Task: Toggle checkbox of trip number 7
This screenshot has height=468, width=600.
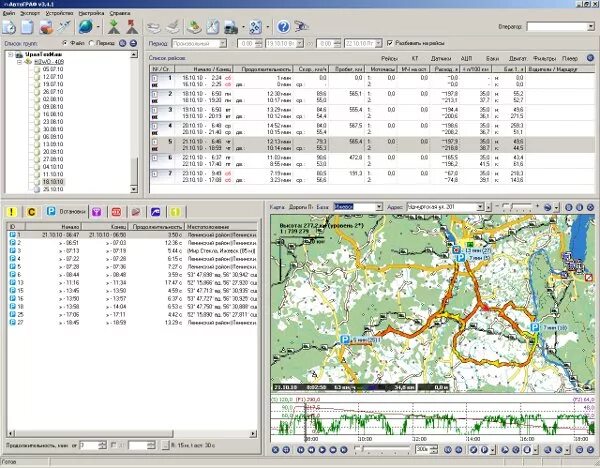Action: click(155, 174)
